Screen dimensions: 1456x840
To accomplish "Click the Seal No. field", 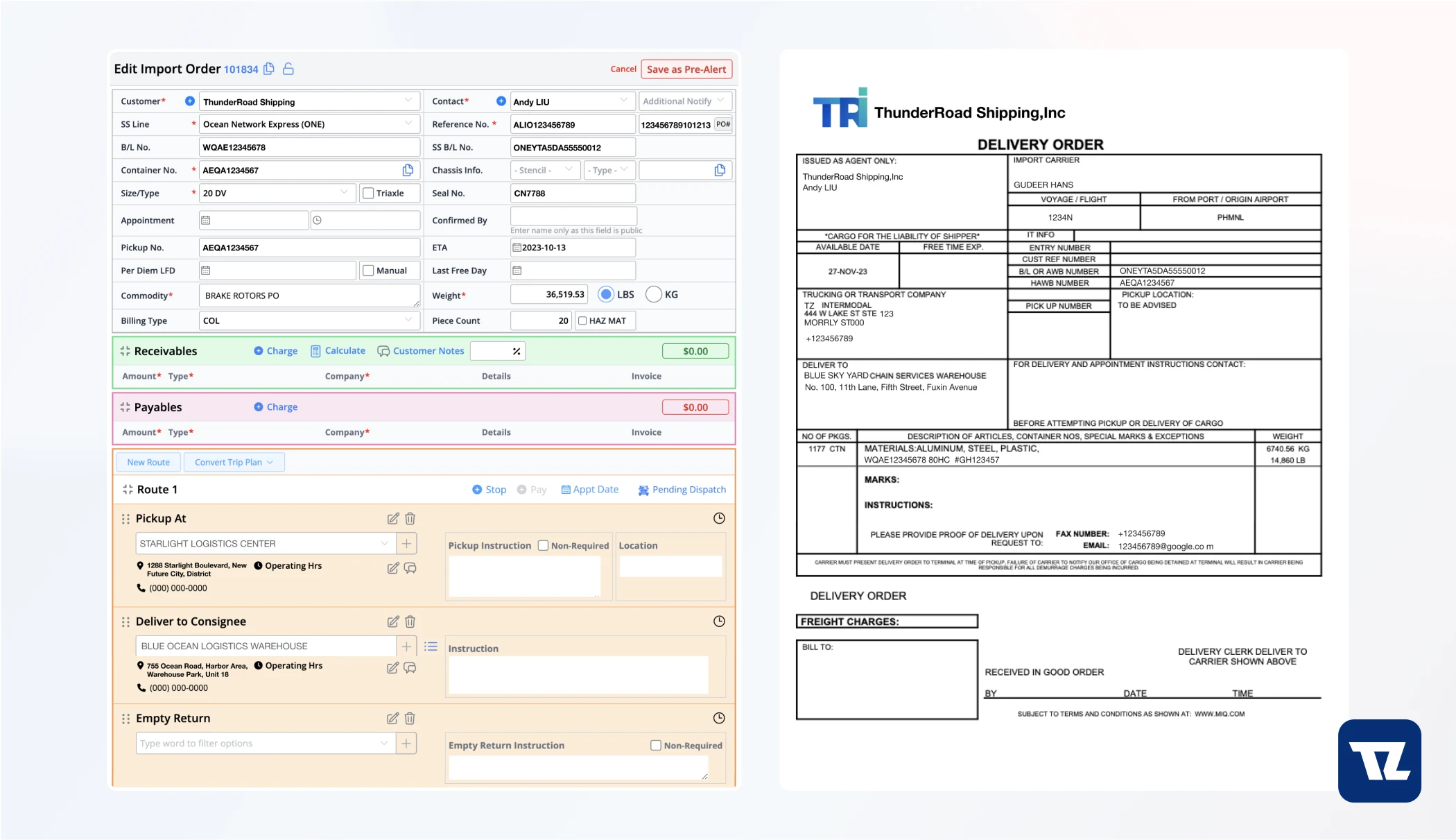I will tap(573, 194).
